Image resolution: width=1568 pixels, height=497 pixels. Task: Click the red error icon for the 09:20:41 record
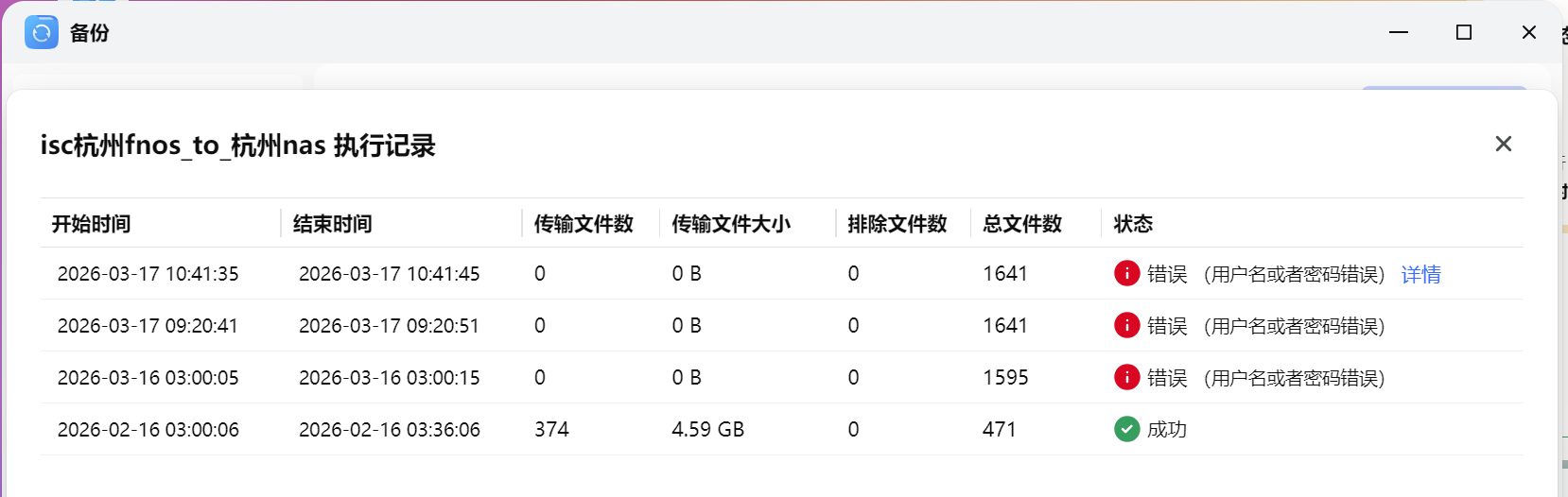click(x=1126, y=325)
